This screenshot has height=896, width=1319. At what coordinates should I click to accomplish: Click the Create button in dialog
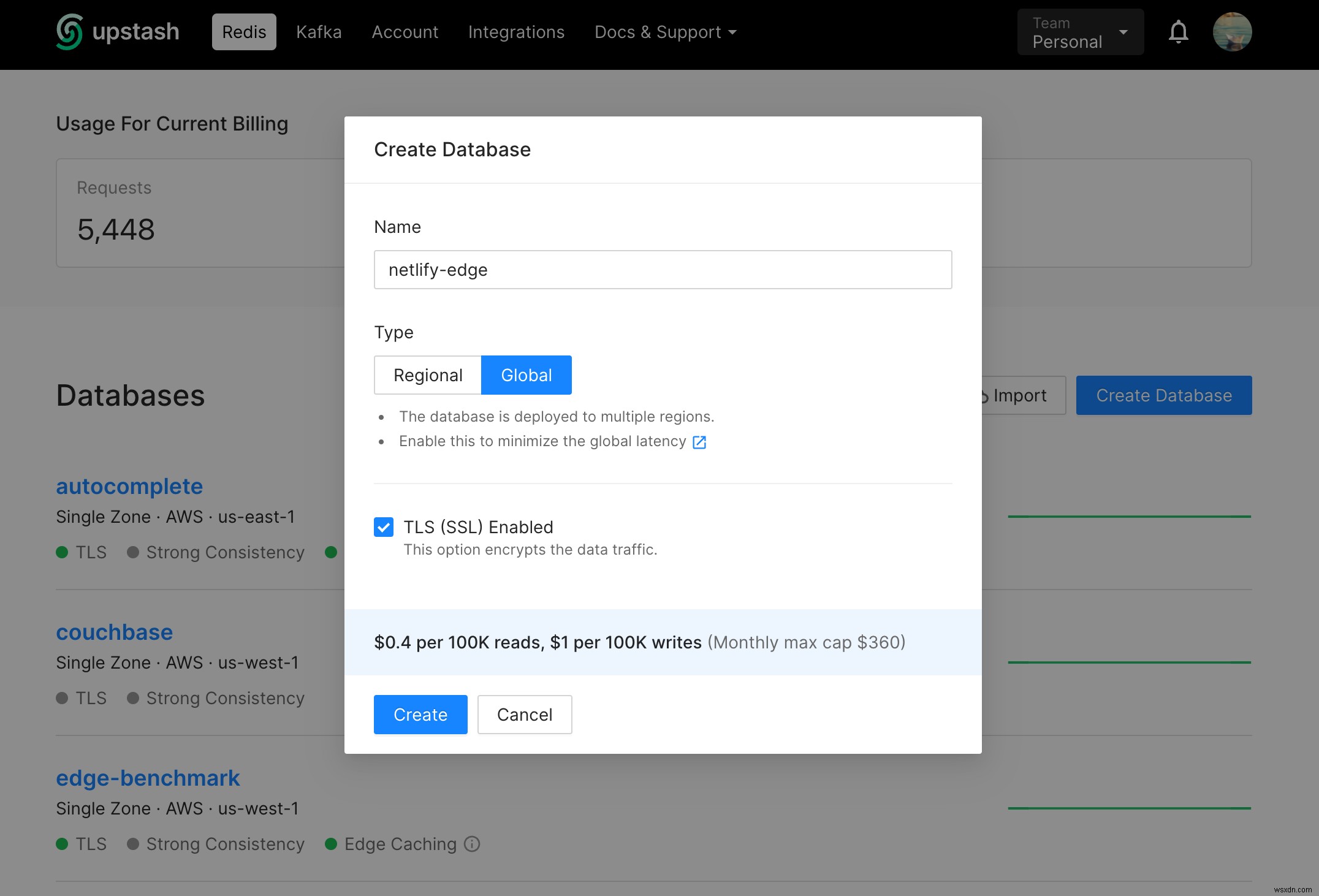(x=420, y=714)
